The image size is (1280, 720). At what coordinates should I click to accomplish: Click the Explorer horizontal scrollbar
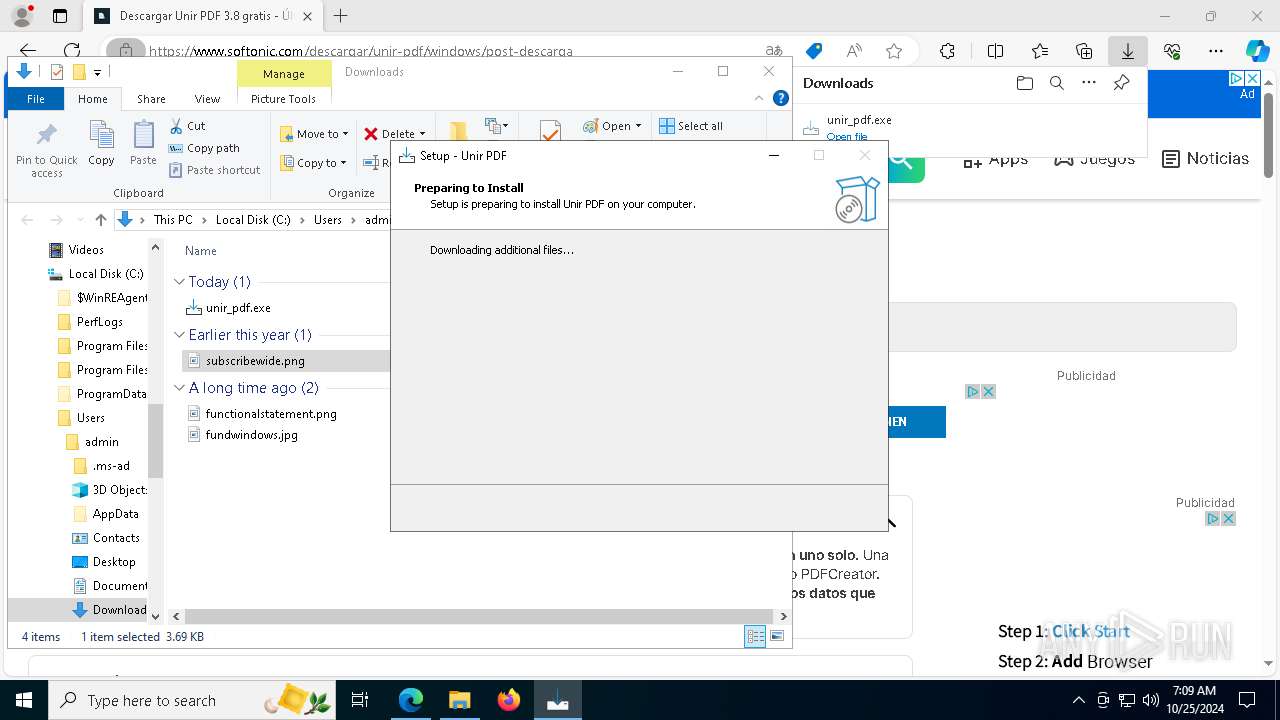click(477, 617)
